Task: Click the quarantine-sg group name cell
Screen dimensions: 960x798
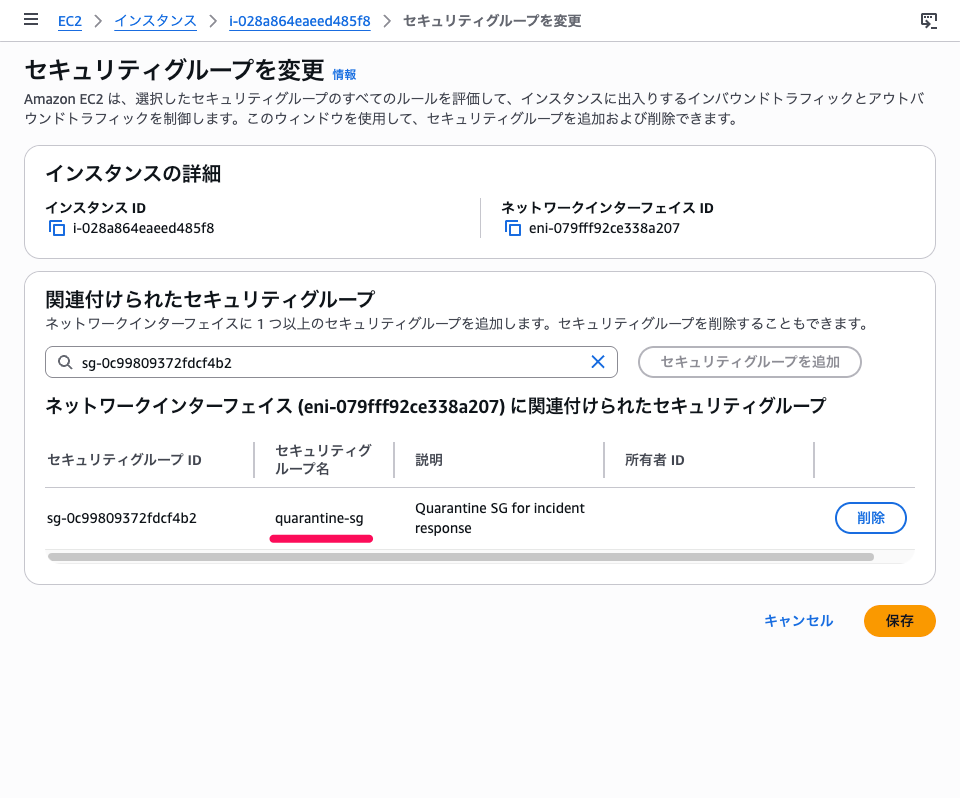Action: (319, 518)
